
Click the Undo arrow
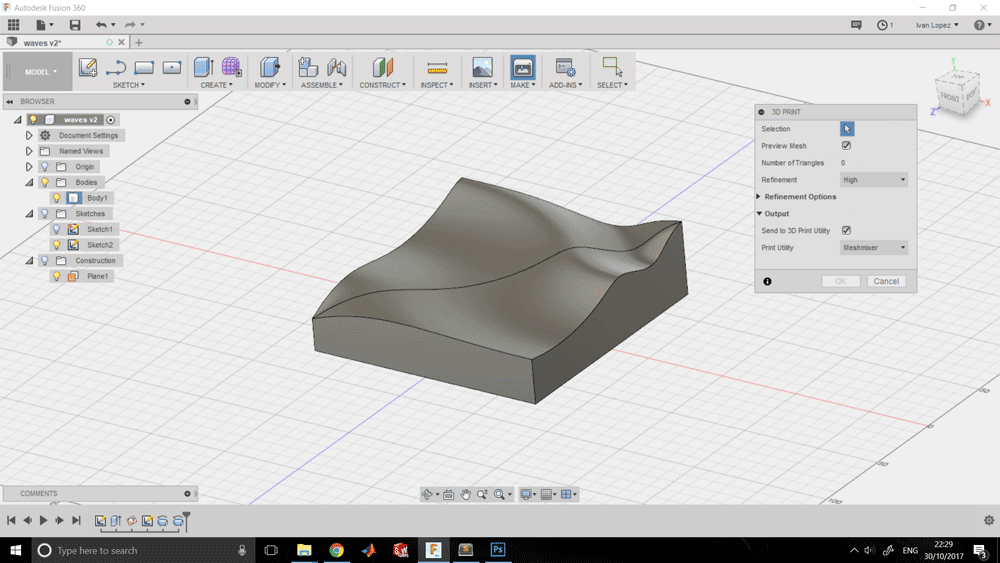pos(101,25)
